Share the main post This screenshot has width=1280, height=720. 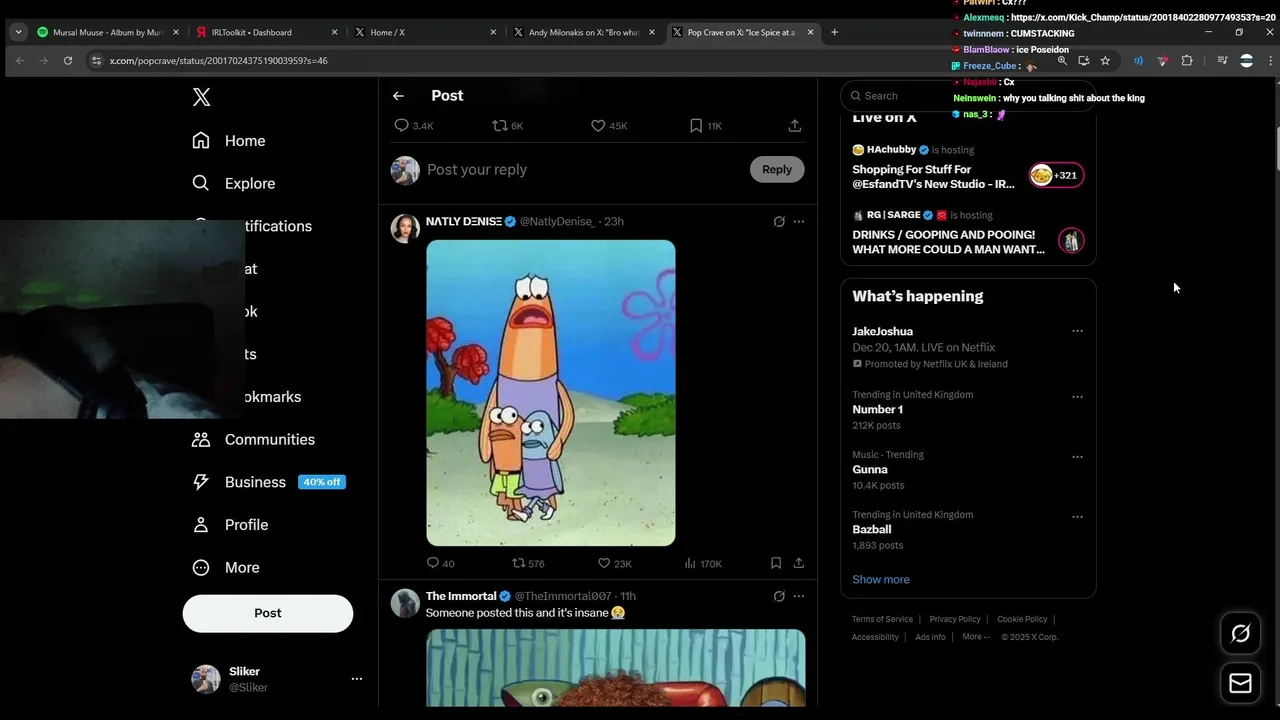[x=795, y=126]
